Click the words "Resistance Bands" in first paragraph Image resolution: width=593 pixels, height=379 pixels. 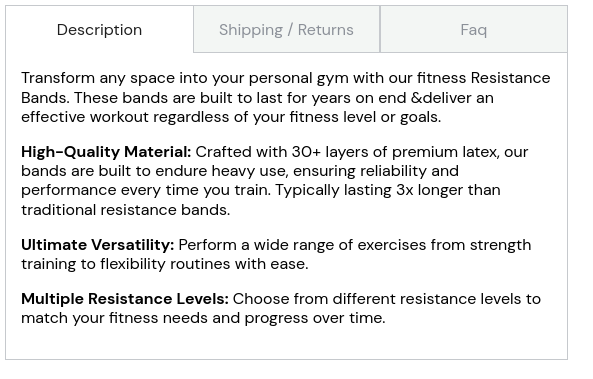pos(286,88)
